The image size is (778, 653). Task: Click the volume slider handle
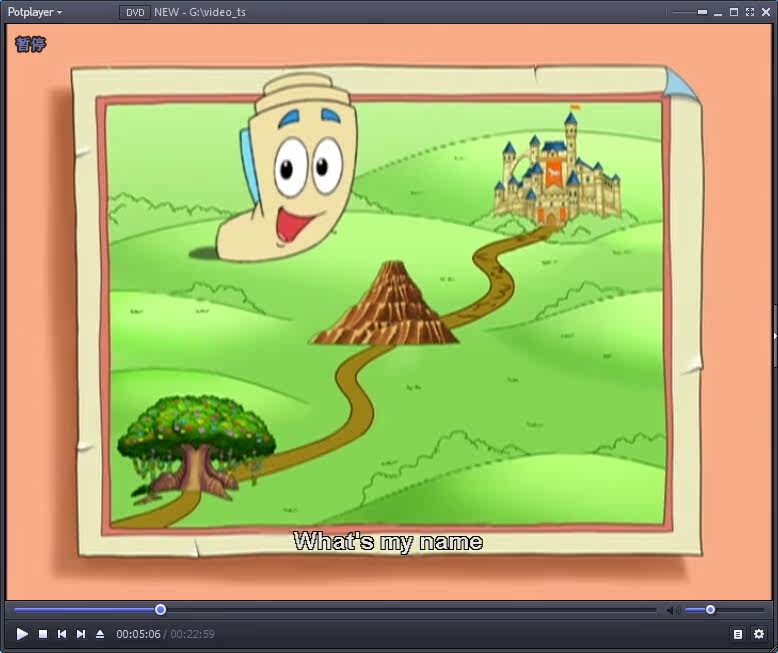pyautogui.click(x=711, y=609)
